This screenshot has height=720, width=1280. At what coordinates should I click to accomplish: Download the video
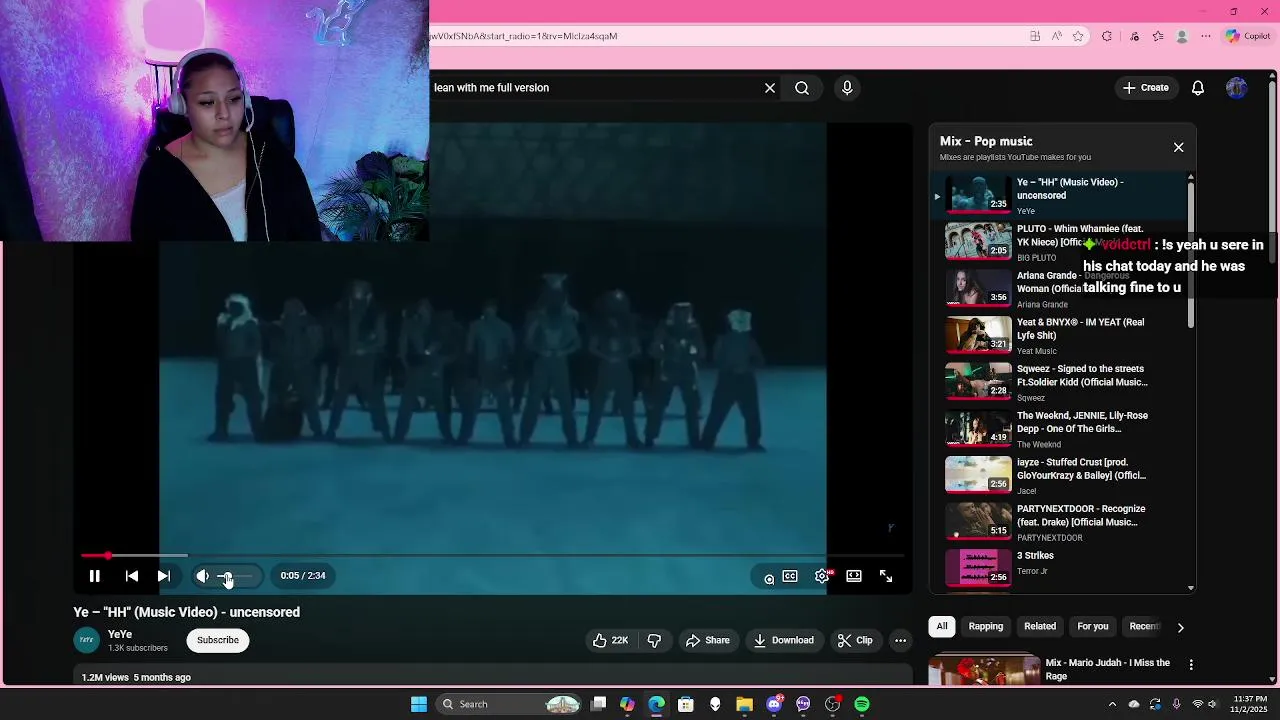(784, 640)
